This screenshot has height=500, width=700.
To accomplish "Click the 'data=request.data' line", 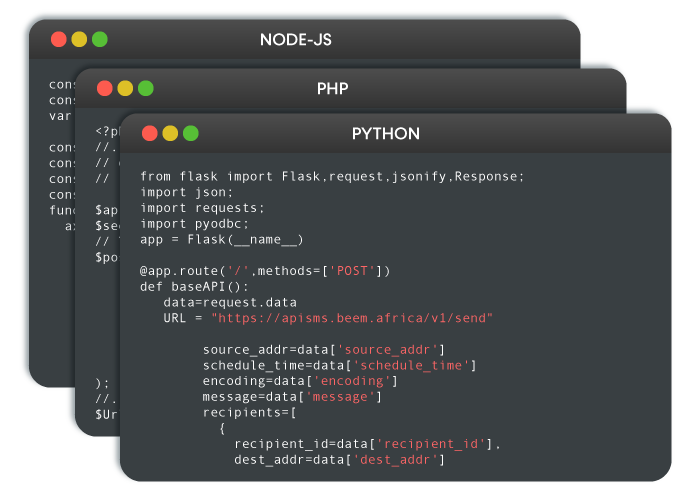I will coord(230,303).
